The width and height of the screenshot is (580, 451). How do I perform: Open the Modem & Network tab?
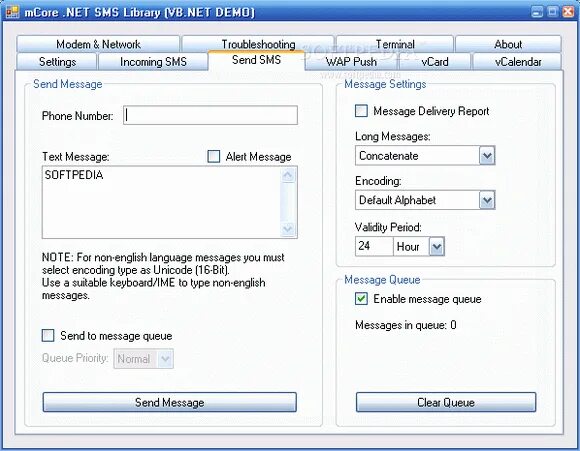pyautogui.click(x=98, y=44)
